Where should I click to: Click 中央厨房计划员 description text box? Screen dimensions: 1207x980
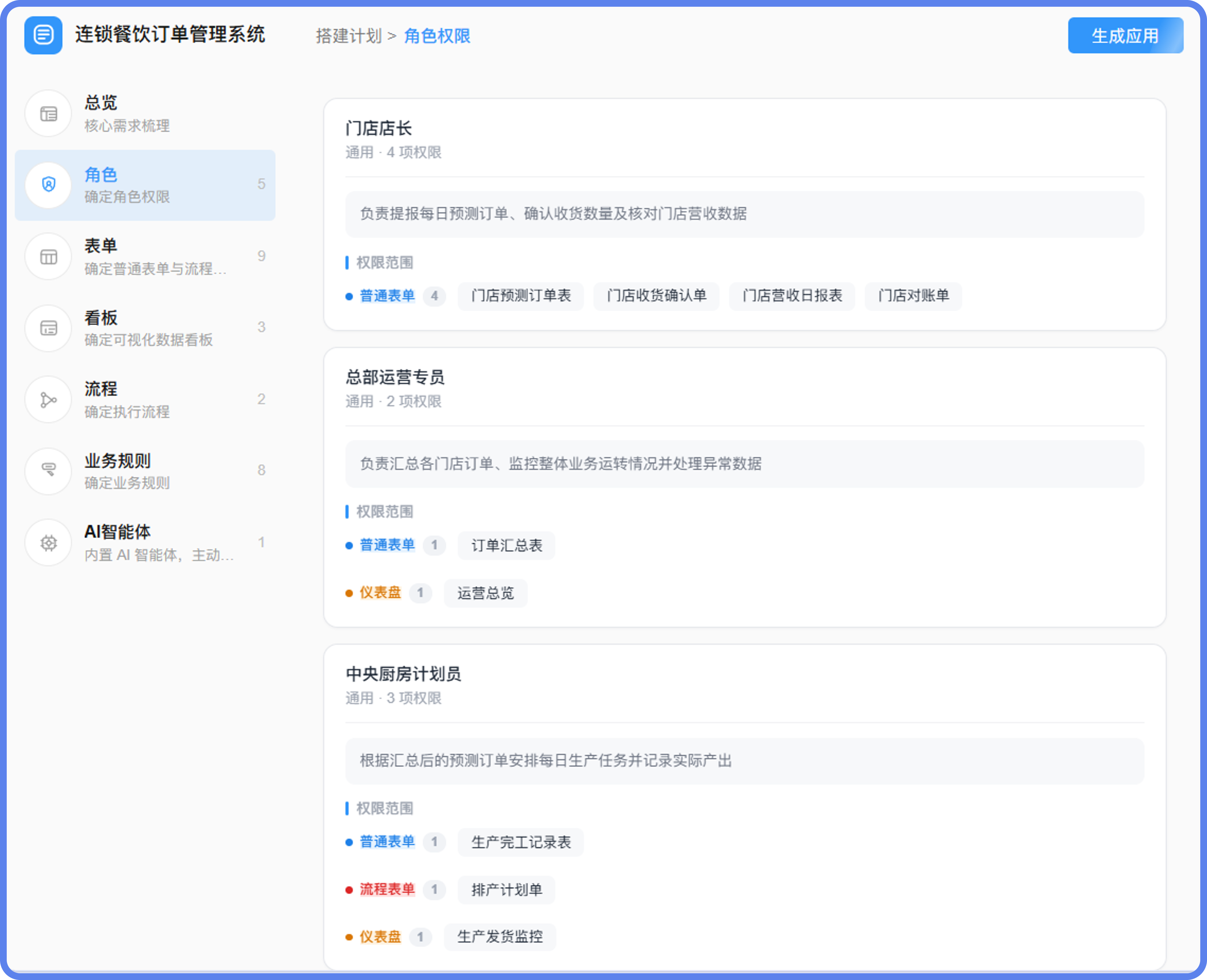click(x=745, y=761)
